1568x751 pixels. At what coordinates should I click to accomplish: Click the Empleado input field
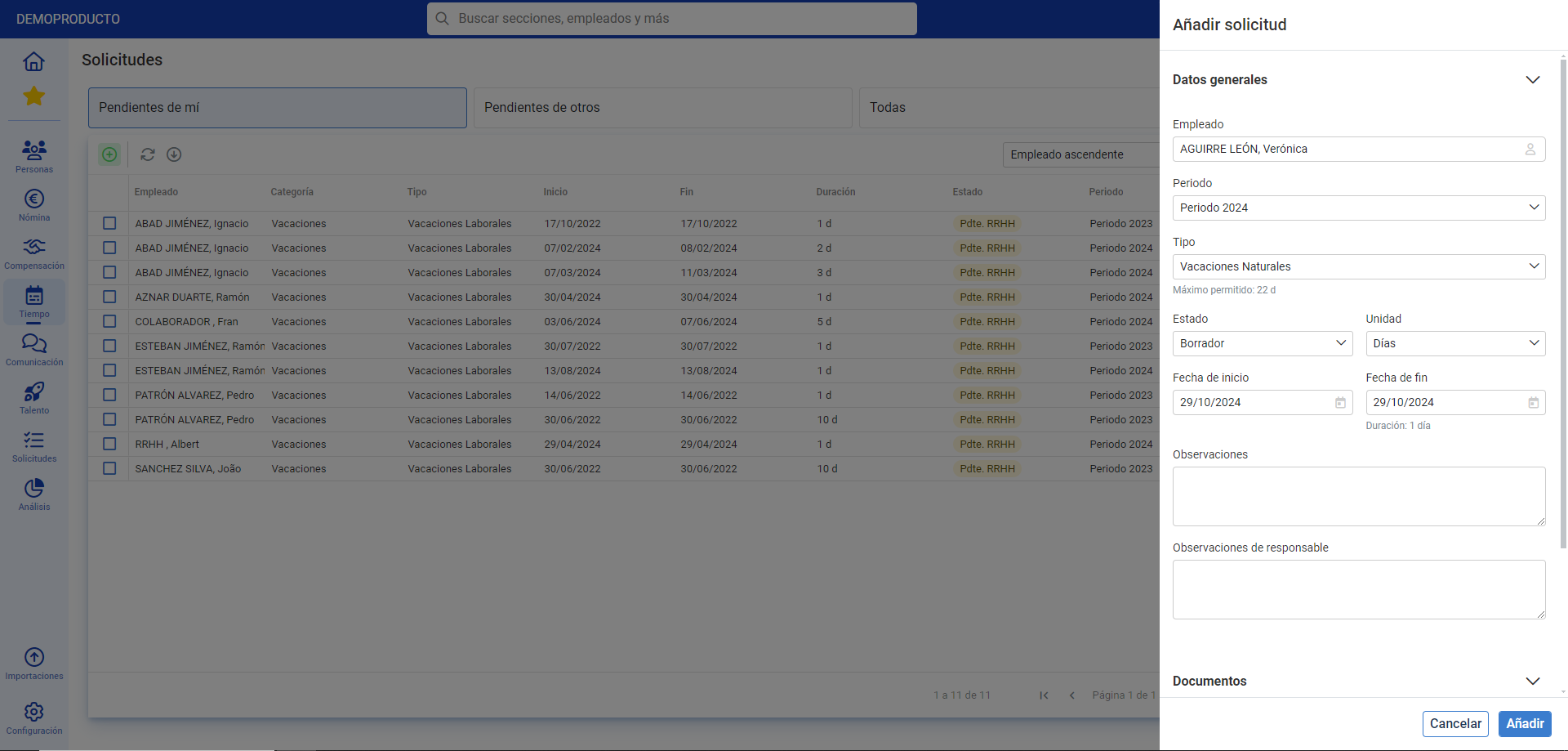point(1359,149)
